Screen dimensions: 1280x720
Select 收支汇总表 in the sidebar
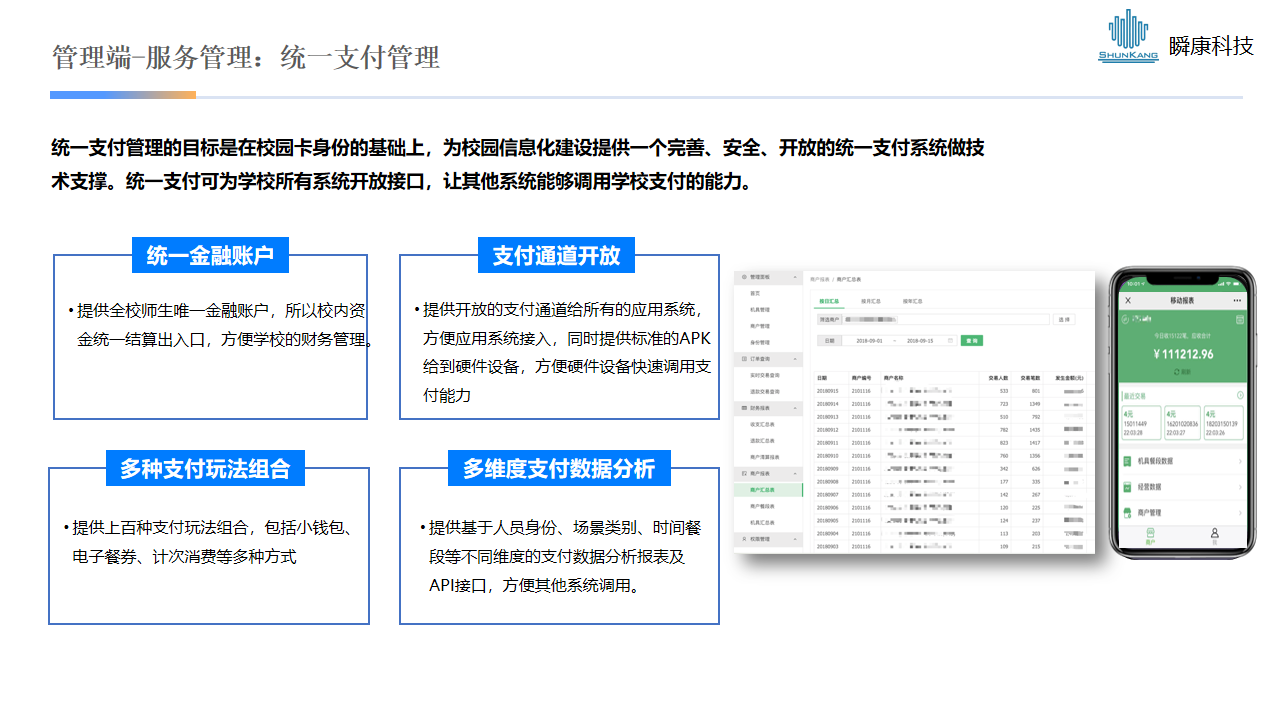coord(763,424)
